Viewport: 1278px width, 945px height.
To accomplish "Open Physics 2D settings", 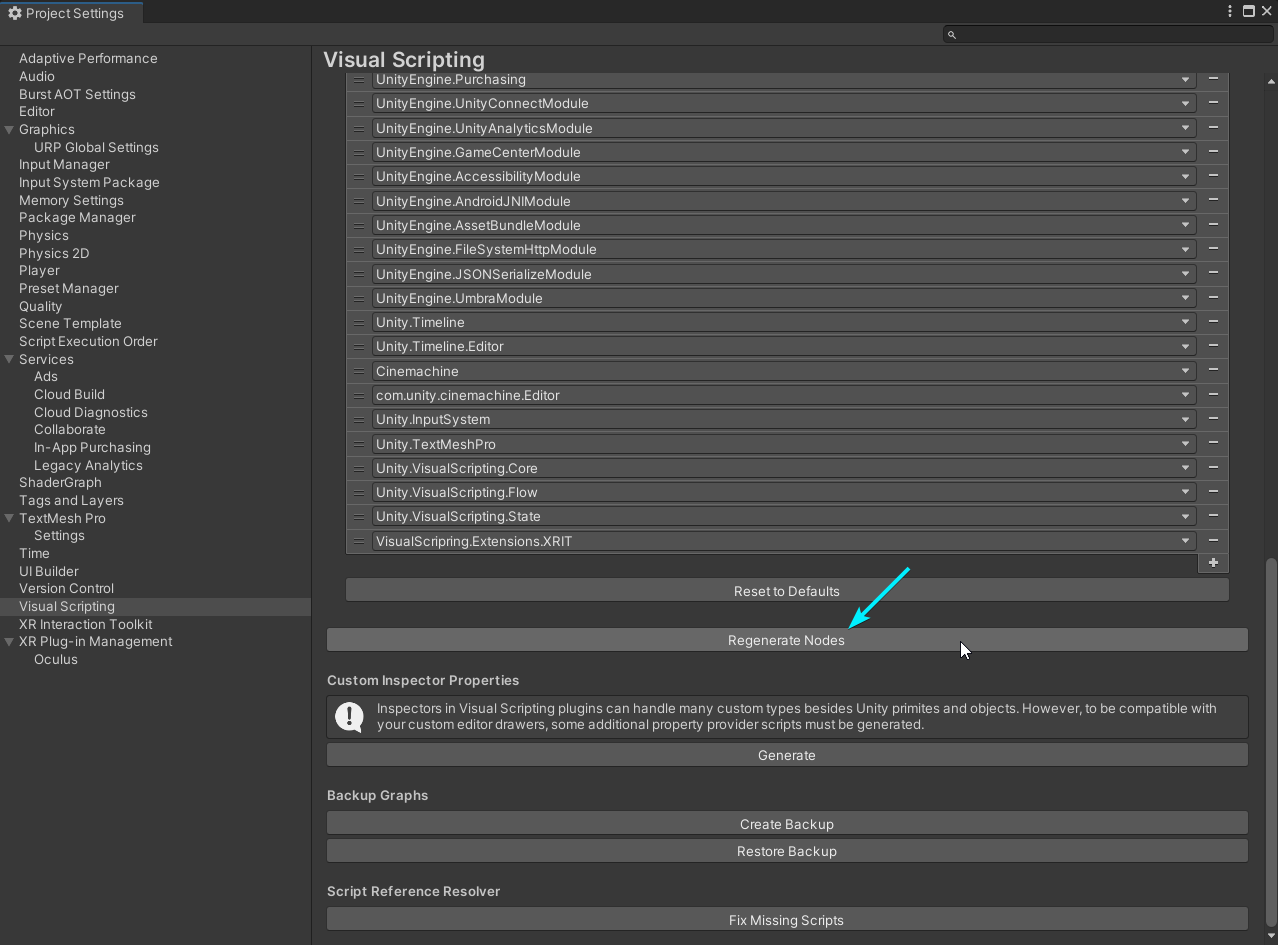I will point(54,253).
